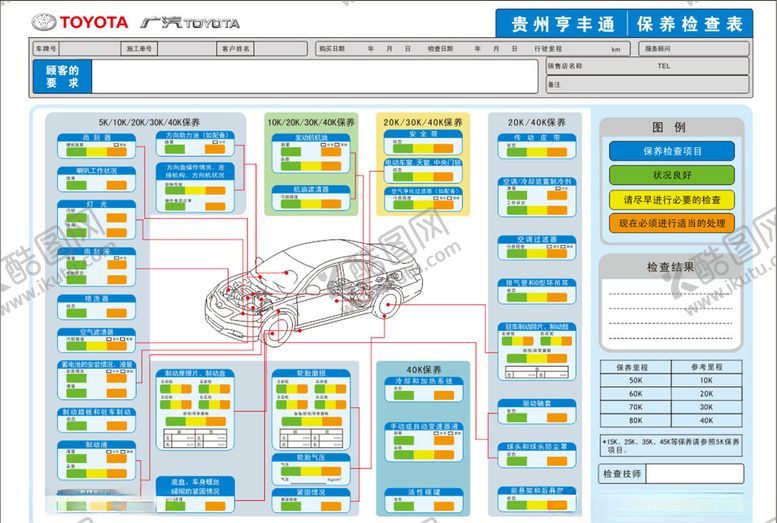Mark the orange block in 球头和球头防尘罩 card
The width and height of the screenshot is (777, 523).
pyautogui.click(x=557, y=461)
